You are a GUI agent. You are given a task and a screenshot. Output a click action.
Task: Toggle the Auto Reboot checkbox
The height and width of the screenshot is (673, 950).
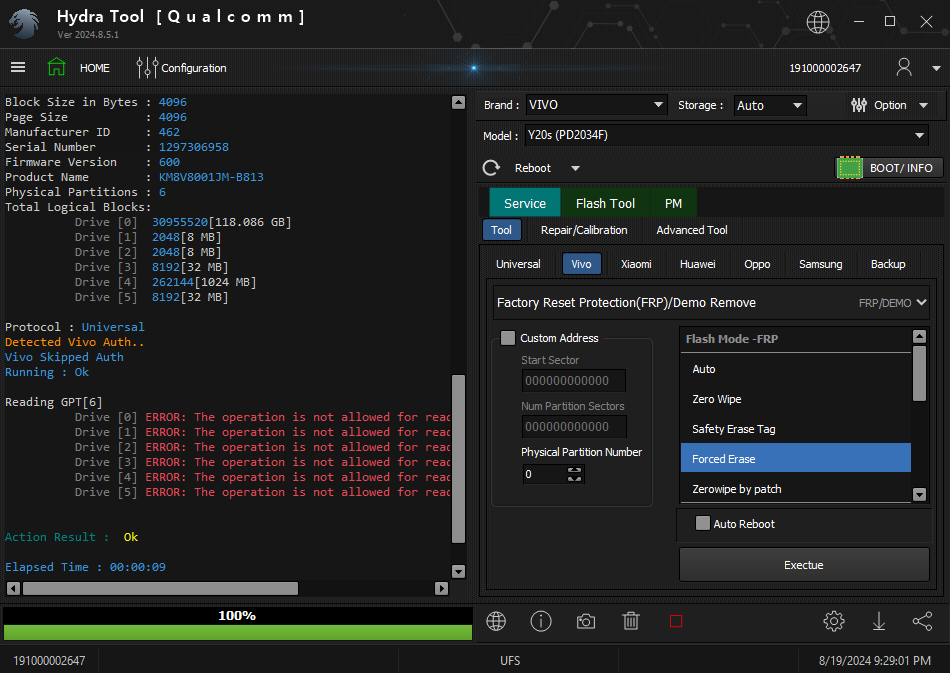pyautogui.click(x=703, y=523)
